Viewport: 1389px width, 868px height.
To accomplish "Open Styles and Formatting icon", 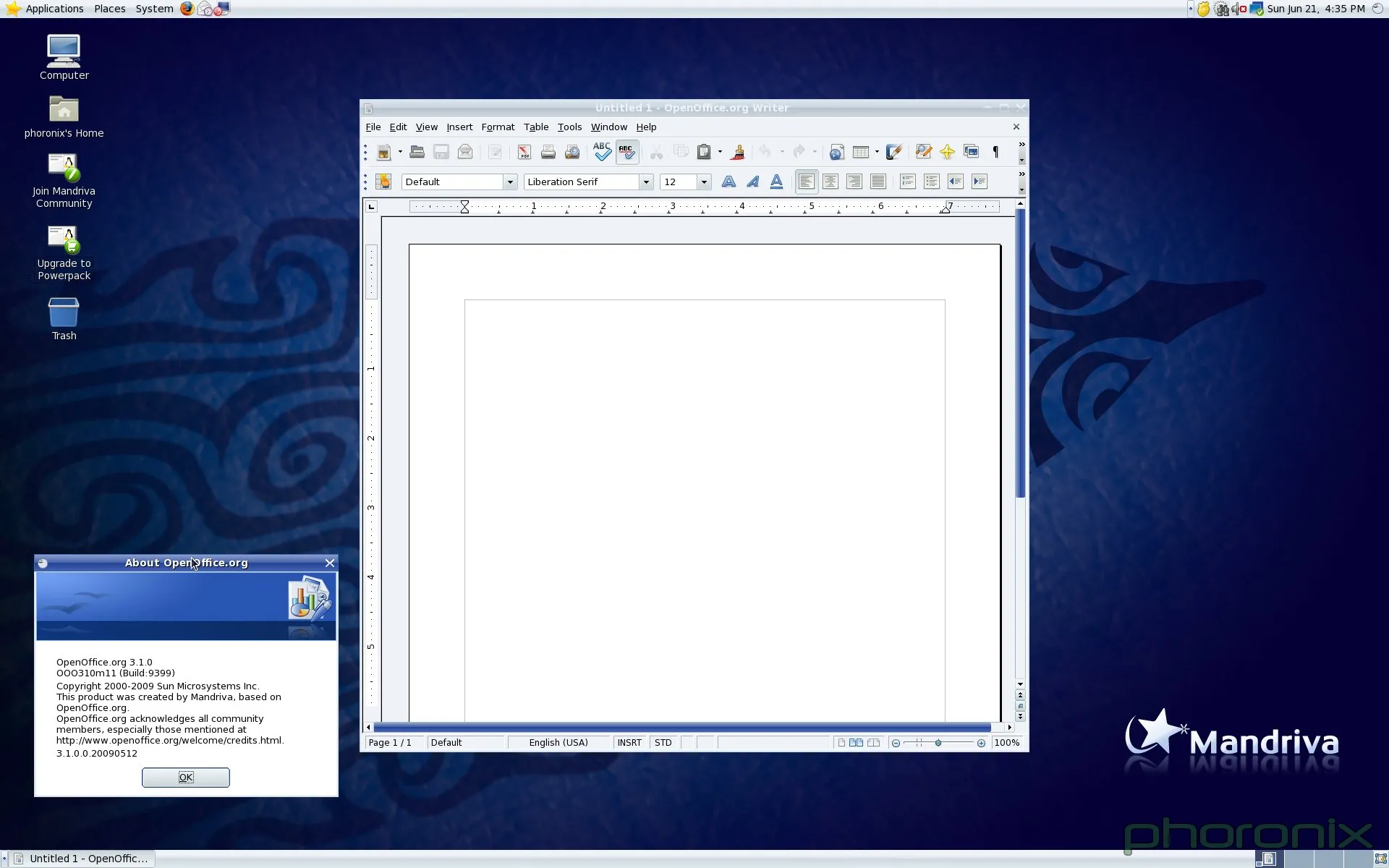I will pyautogui.click(x=383, y=182).
